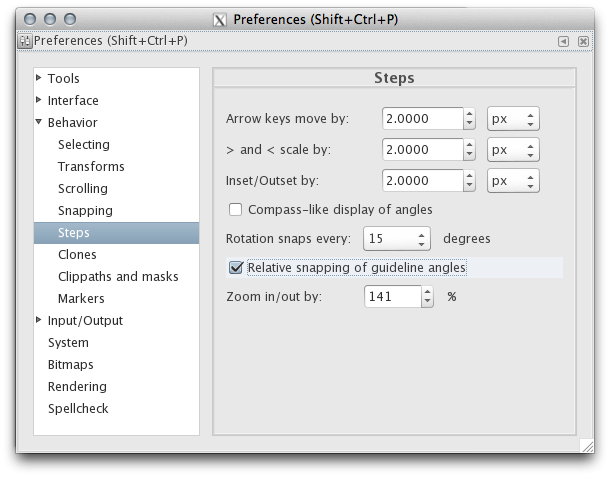Image resolution: width=610 pixels, height=477 pixels.
Task: Open the Rotation snaps every dropdown
Action: (397, 238)
